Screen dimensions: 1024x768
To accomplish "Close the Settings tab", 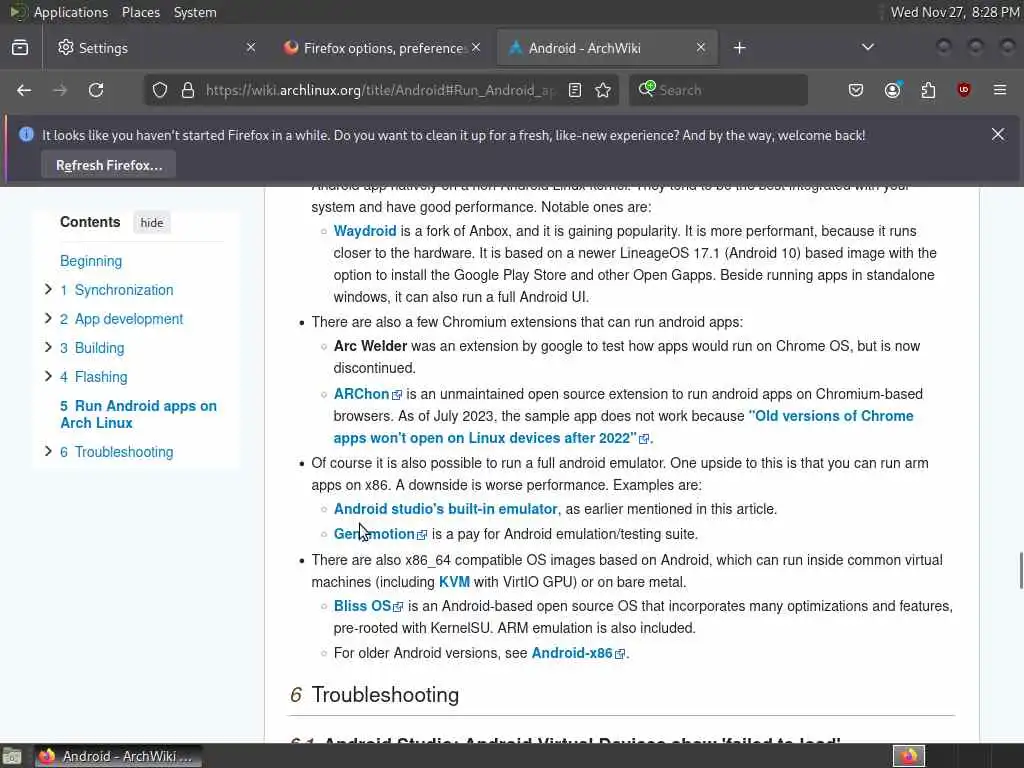I will tap(251, 47).
